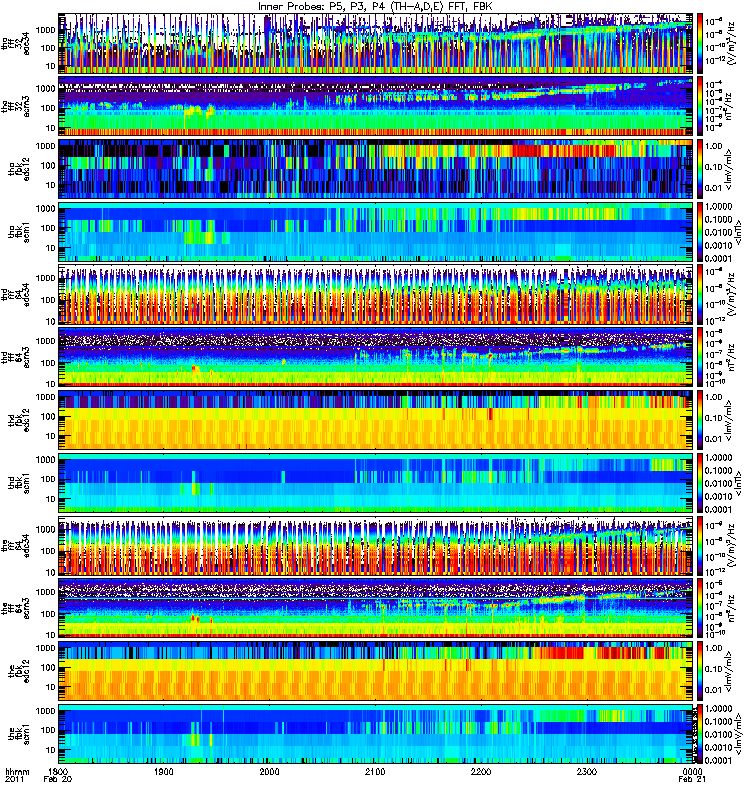
Task: Click the color bar of thd fbk edc12 panel
Action: [701, 419]
